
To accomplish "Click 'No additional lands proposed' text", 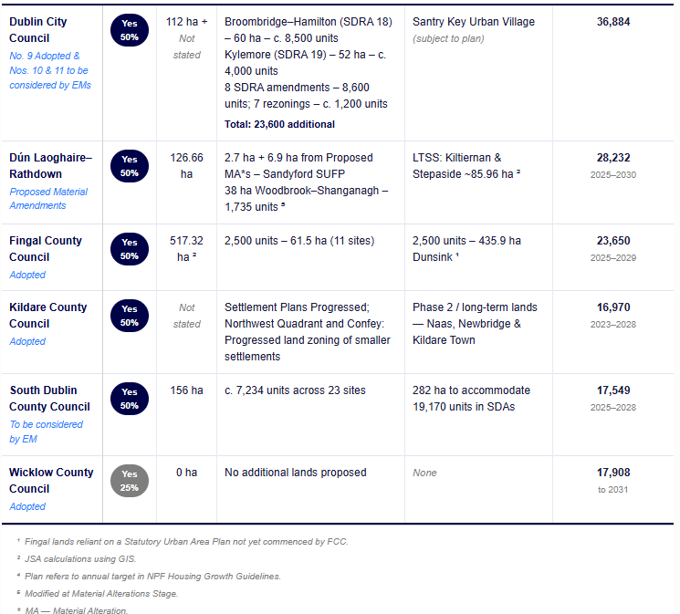I will (295, 472).
